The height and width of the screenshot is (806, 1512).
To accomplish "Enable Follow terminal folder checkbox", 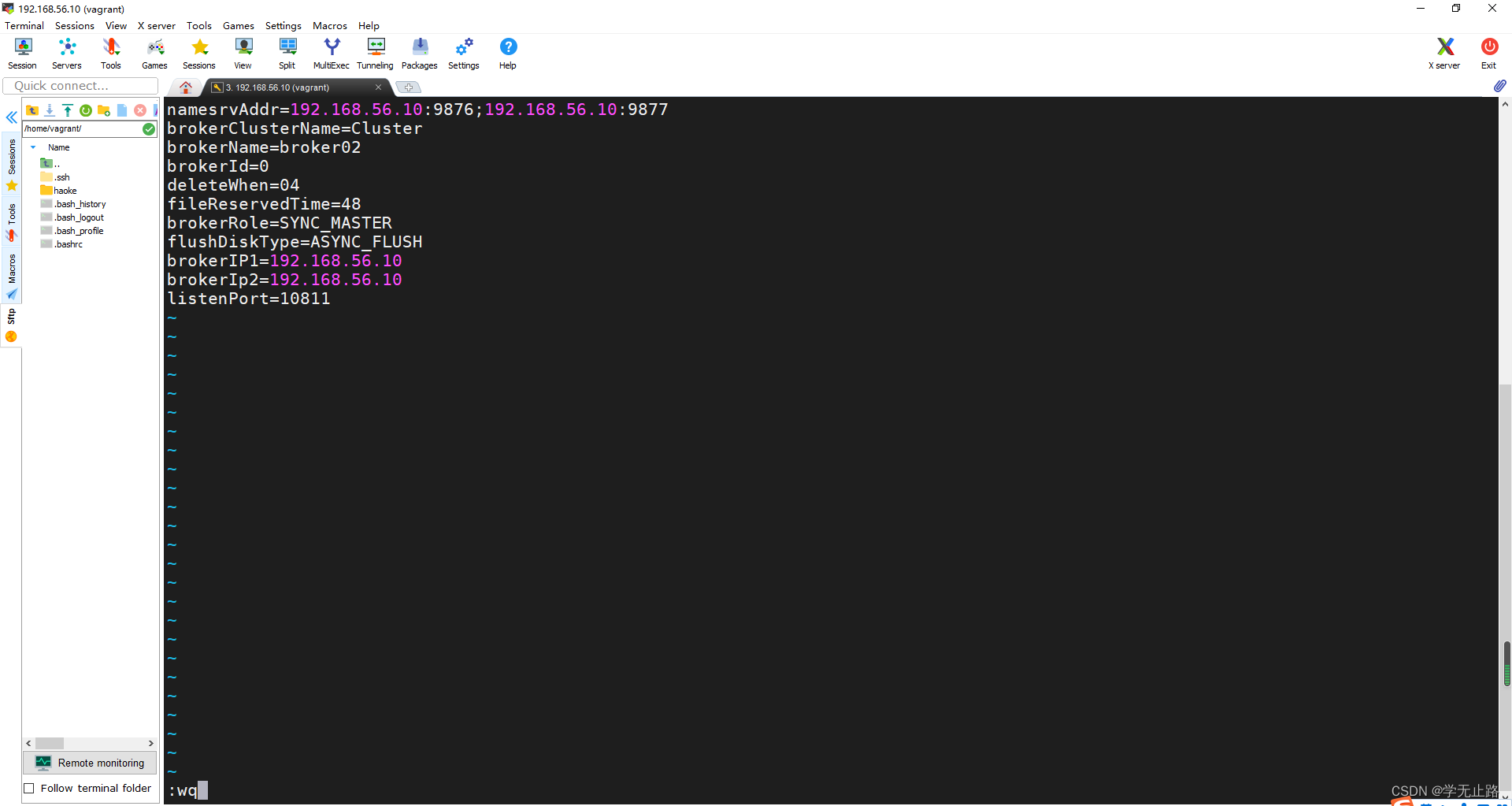I will [x=29, y=789].
